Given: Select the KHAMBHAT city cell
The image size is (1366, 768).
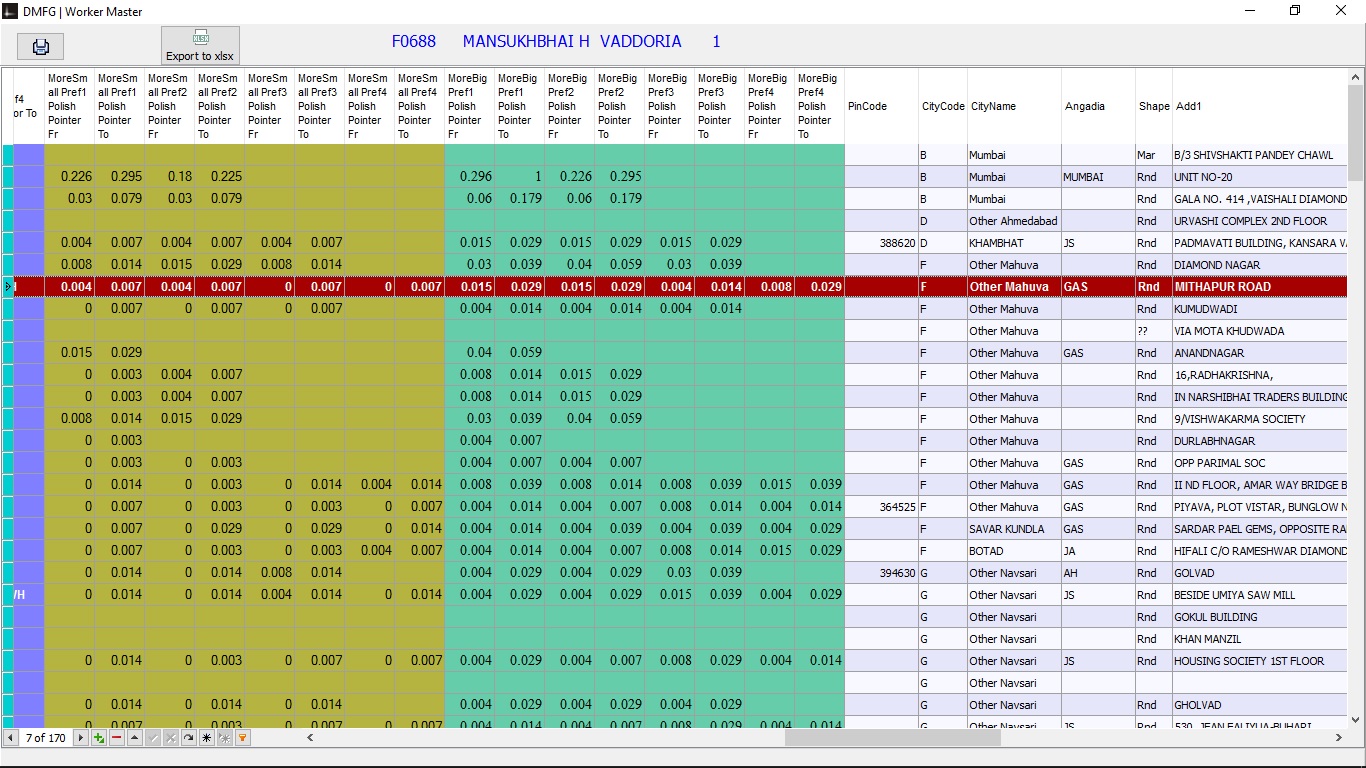Looking at the screenshot, I should (1014, 243).
